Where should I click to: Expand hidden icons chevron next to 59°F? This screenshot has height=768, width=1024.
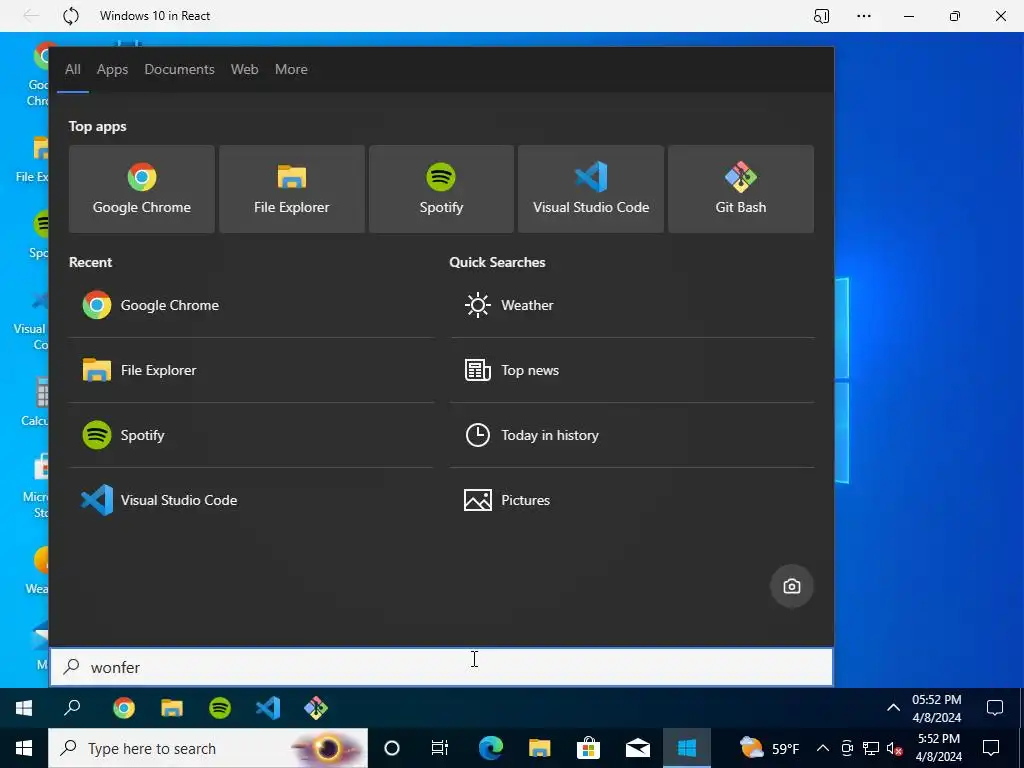click(x=823, y=748)
